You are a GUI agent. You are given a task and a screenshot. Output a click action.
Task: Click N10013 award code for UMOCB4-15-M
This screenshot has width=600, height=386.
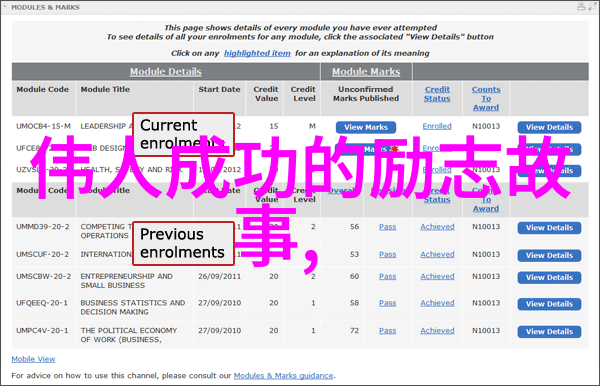(x=486, y=126)
